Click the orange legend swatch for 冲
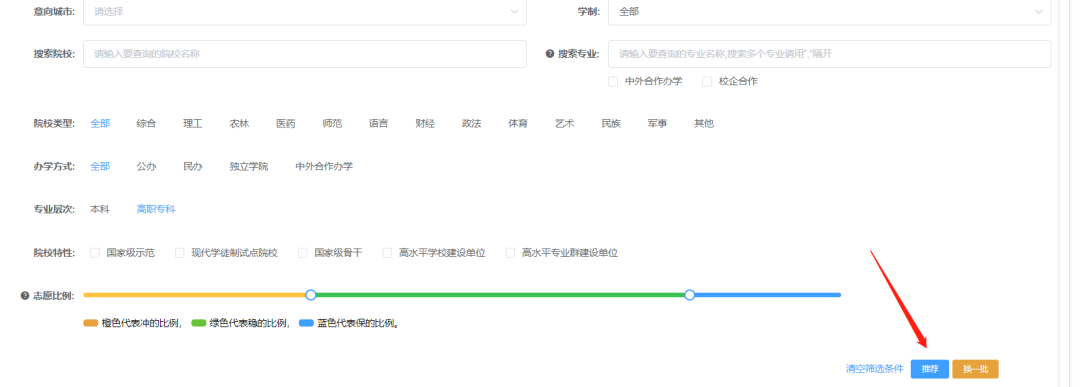1080x387 pixels. (x=91, y=323)
